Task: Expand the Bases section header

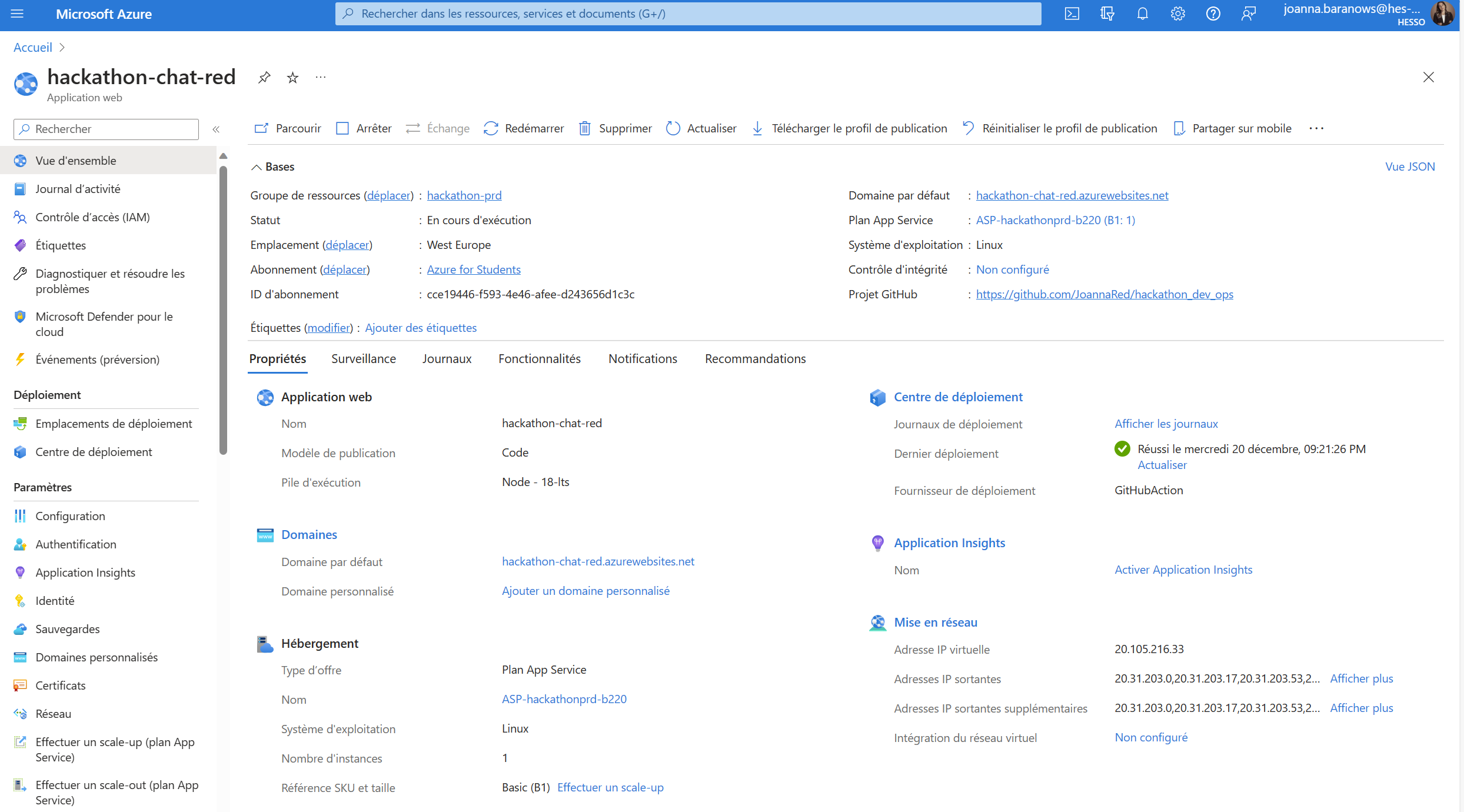Action: point(271,166)
